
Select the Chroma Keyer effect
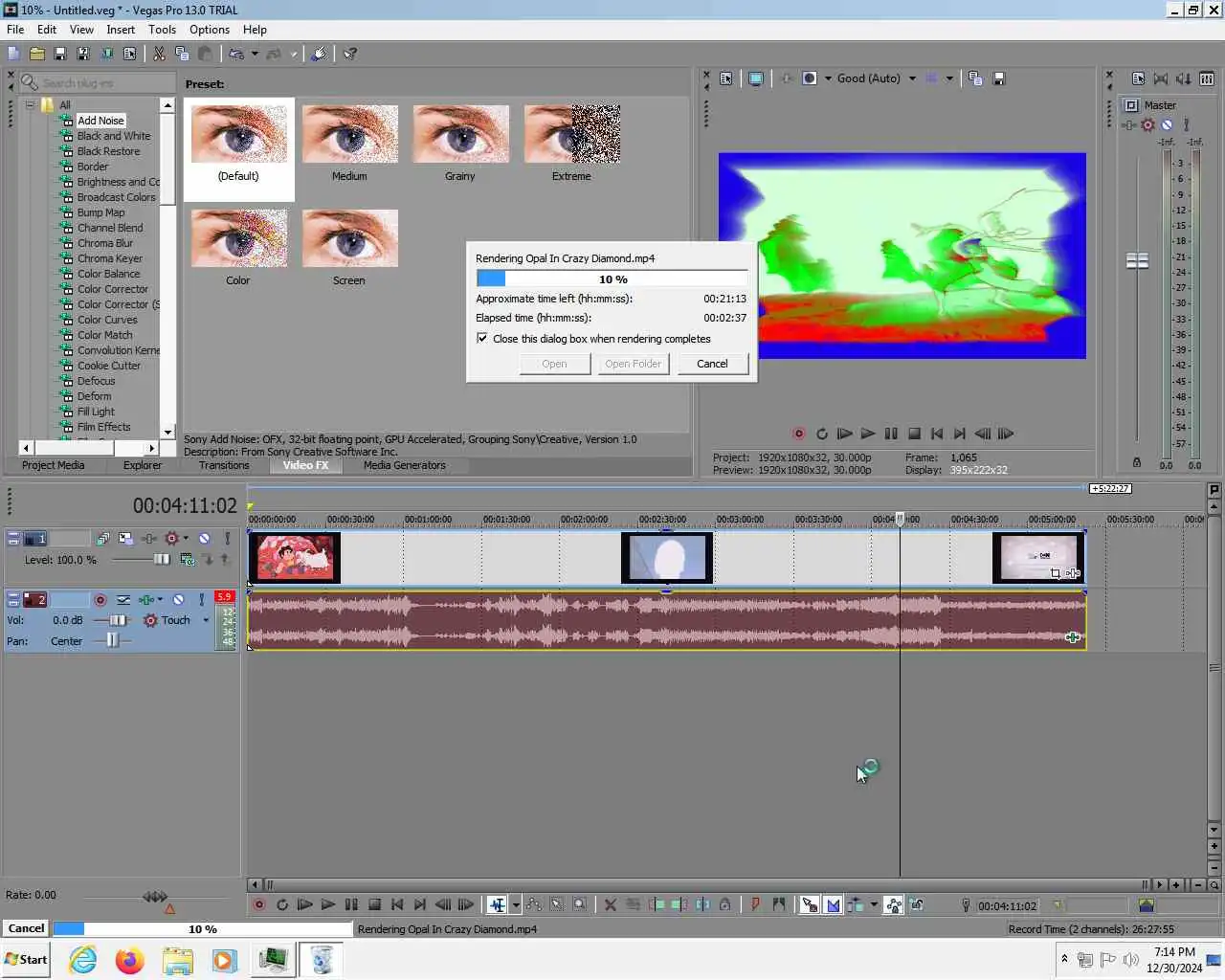109,258
